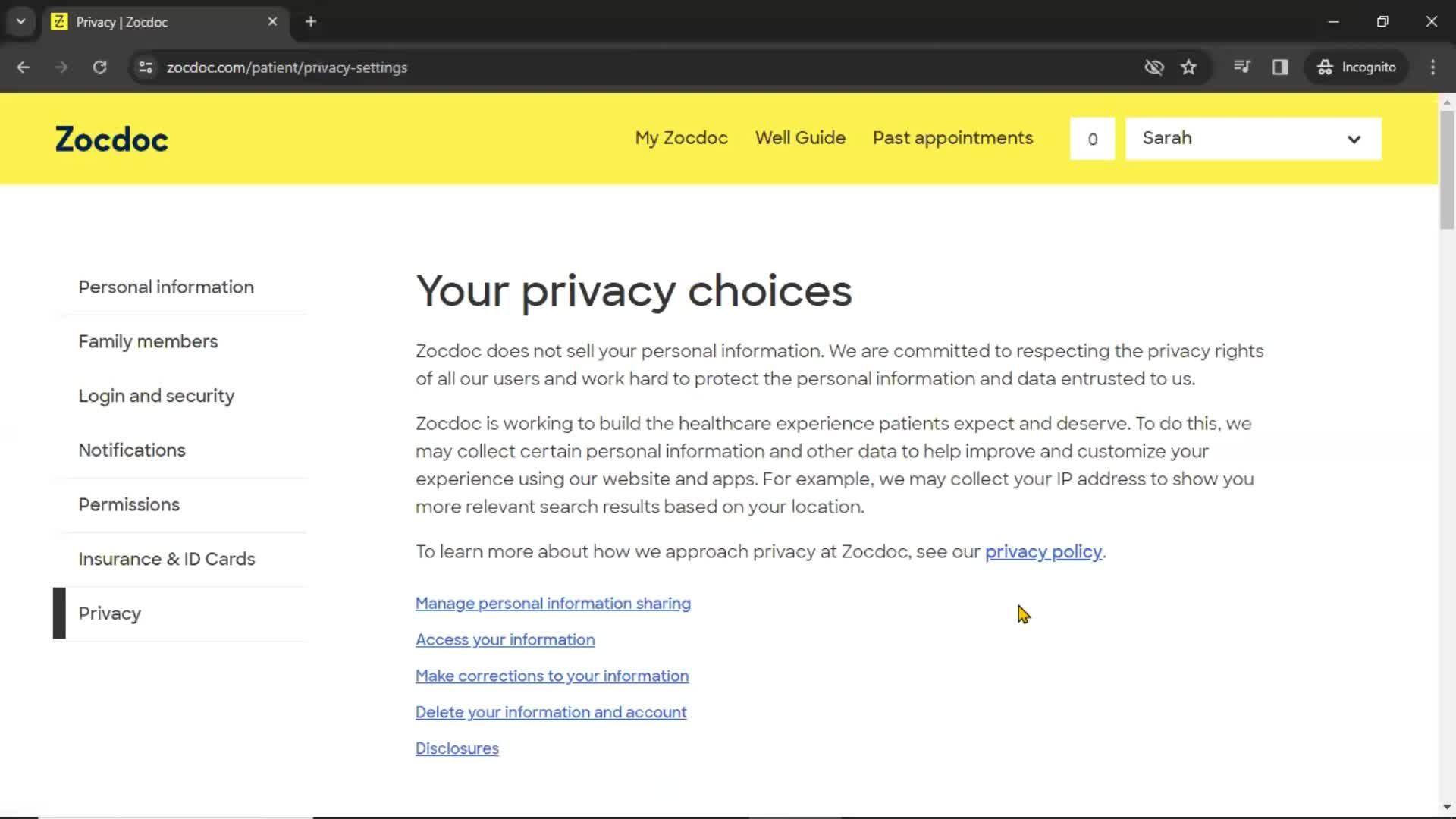This screenshot has height=819, width=1456.
Task: Click Delete your information and account
Action: tap(551, 712)
